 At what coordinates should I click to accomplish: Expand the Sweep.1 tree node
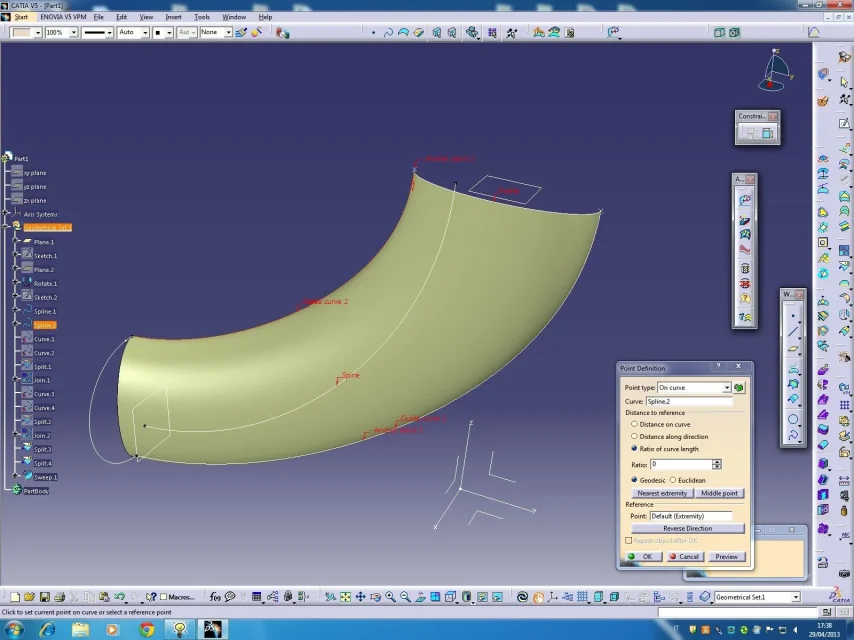point(16,476)
